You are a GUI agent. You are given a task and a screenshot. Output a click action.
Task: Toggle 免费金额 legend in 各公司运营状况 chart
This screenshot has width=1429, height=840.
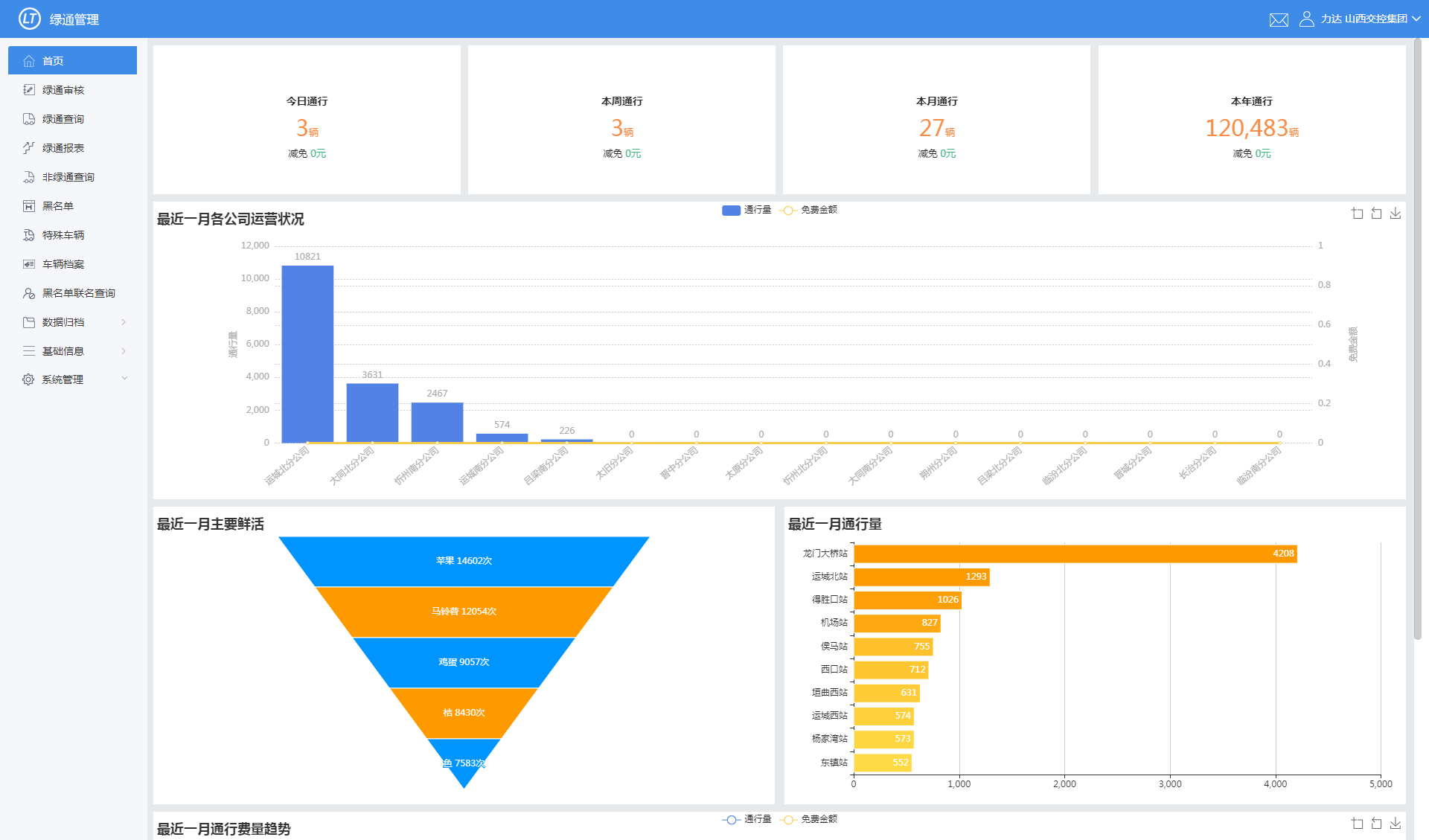[x=808, y=210]
